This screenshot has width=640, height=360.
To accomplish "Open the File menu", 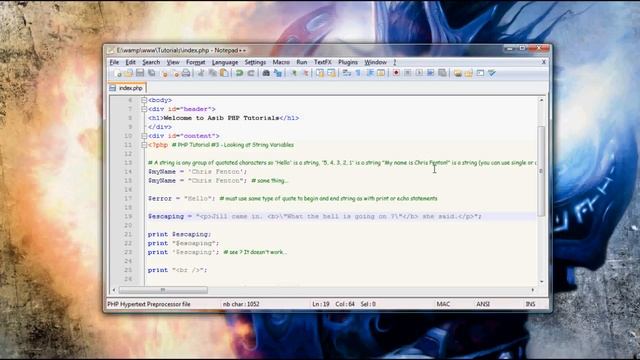I will (x=114, y=62).
